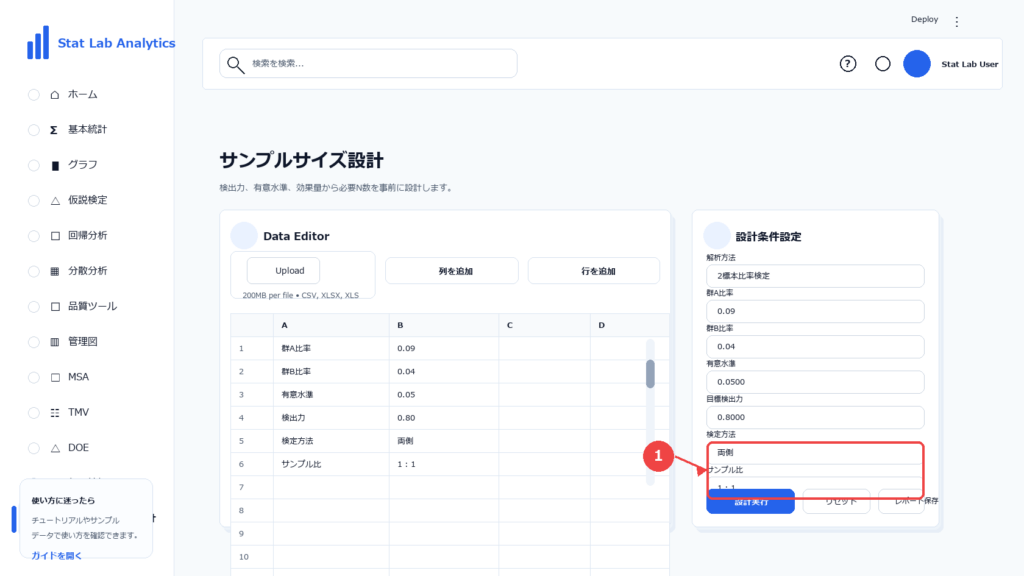The width and height of the screenshot is (1024, 576).
Task: Click the search input field
Action: (x=368, y=63)
